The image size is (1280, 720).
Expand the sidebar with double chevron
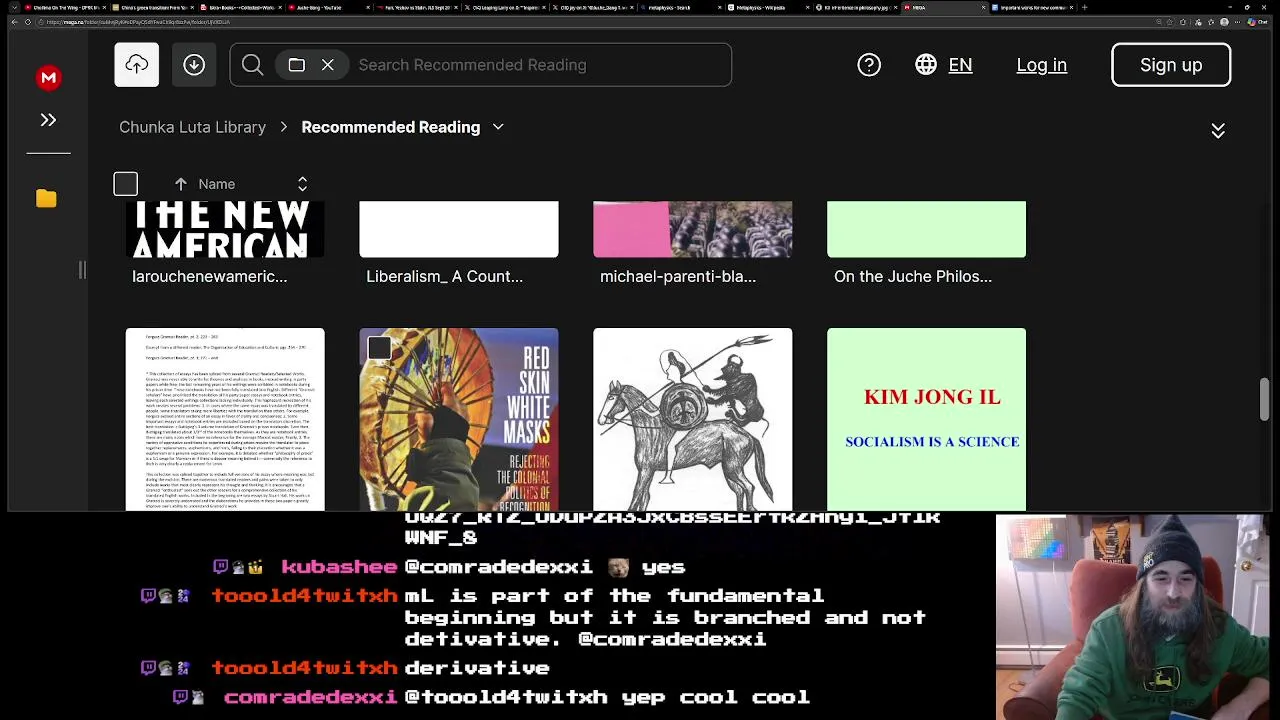[48, 120]
